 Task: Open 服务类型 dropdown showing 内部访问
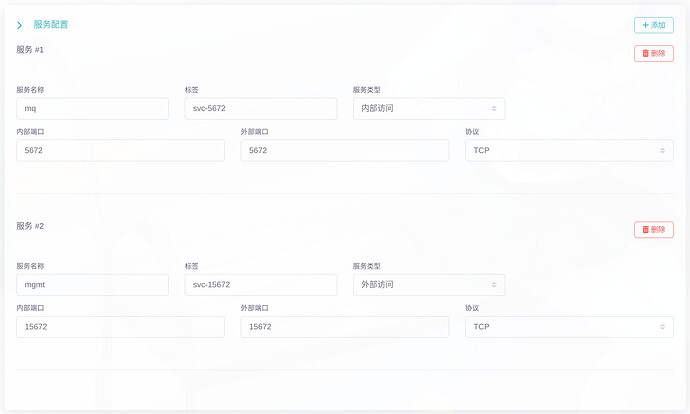(x=429, y=109)
